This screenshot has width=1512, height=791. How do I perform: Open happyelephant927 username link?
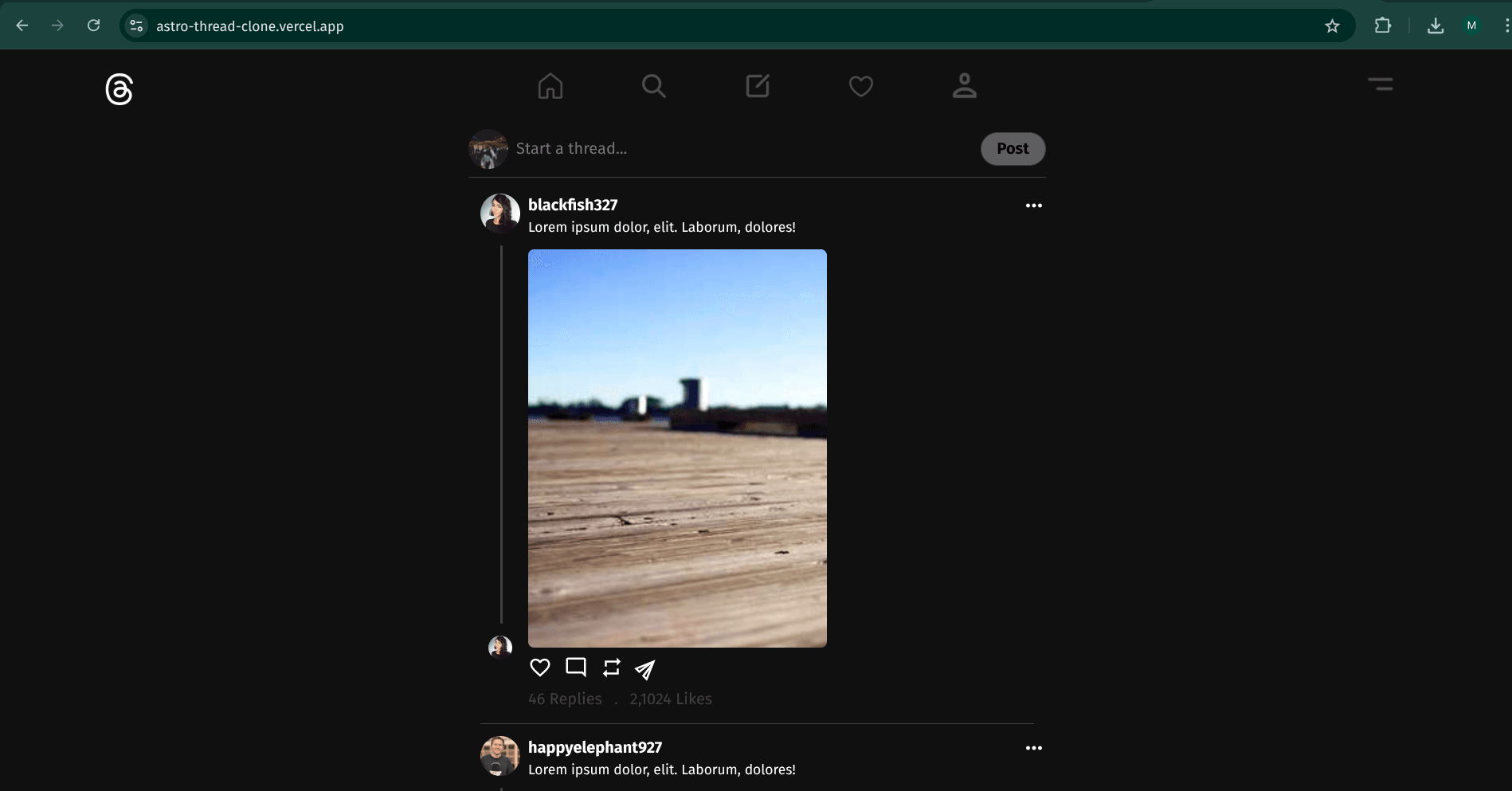tap(595, 747)
